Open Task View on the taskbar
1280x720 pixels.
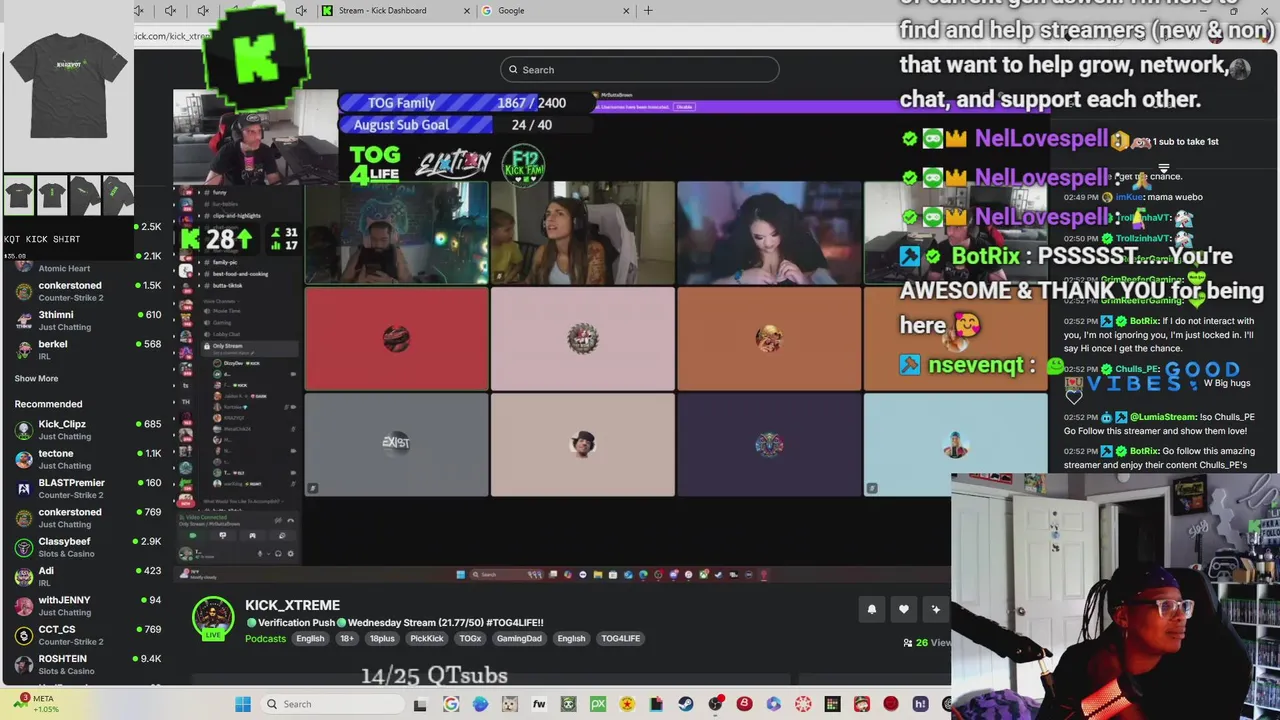[420, 704]
